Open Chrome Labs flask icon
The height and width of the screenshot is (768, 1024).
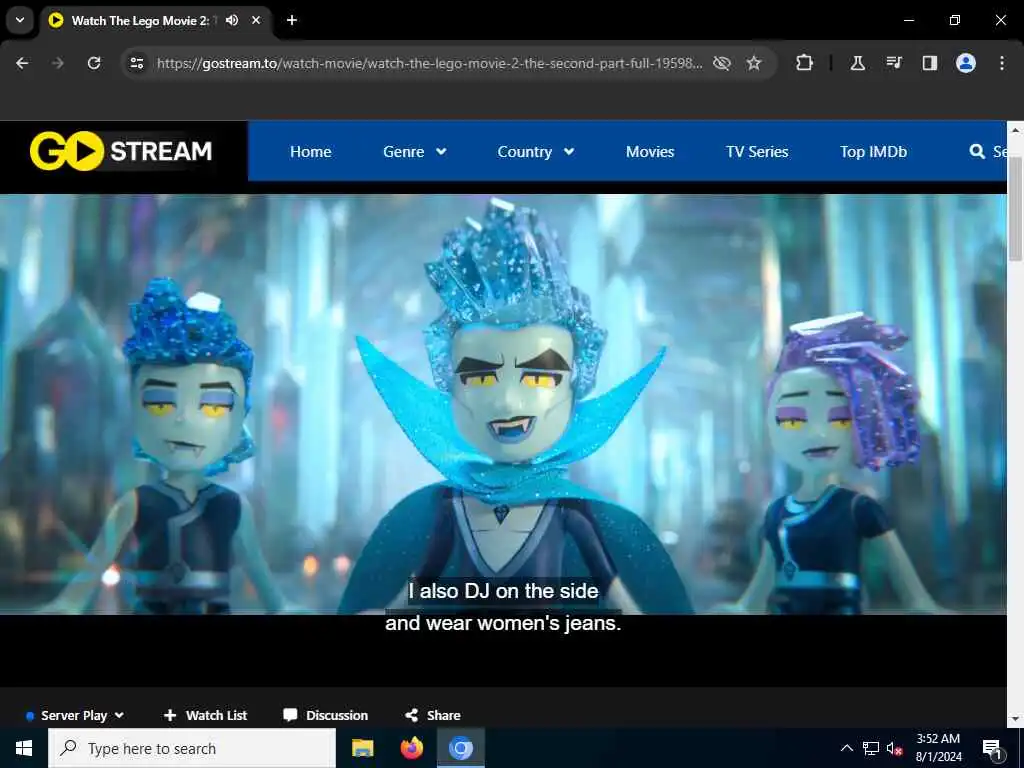857,63
